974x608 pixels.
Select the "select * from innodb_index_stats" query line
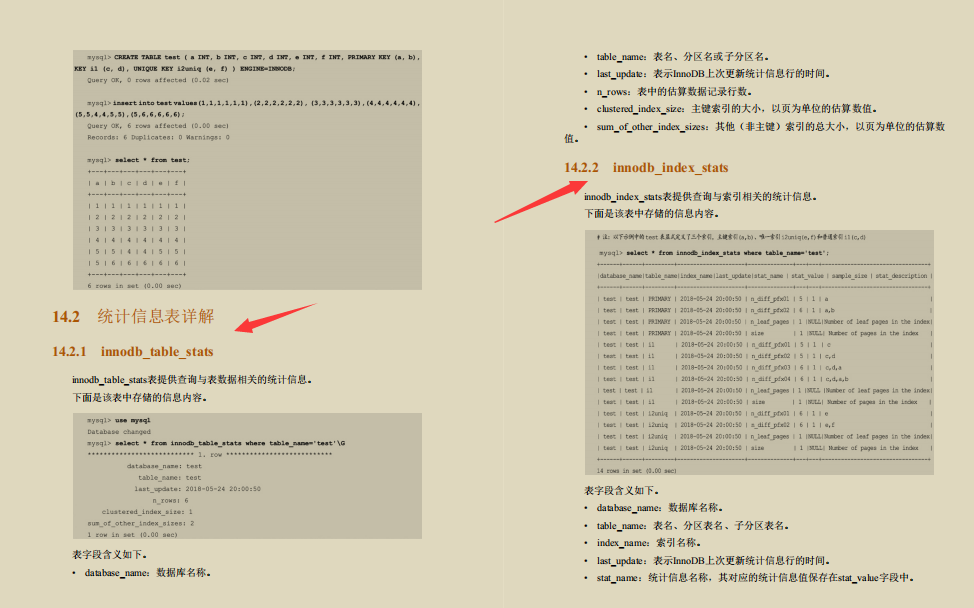714,253
